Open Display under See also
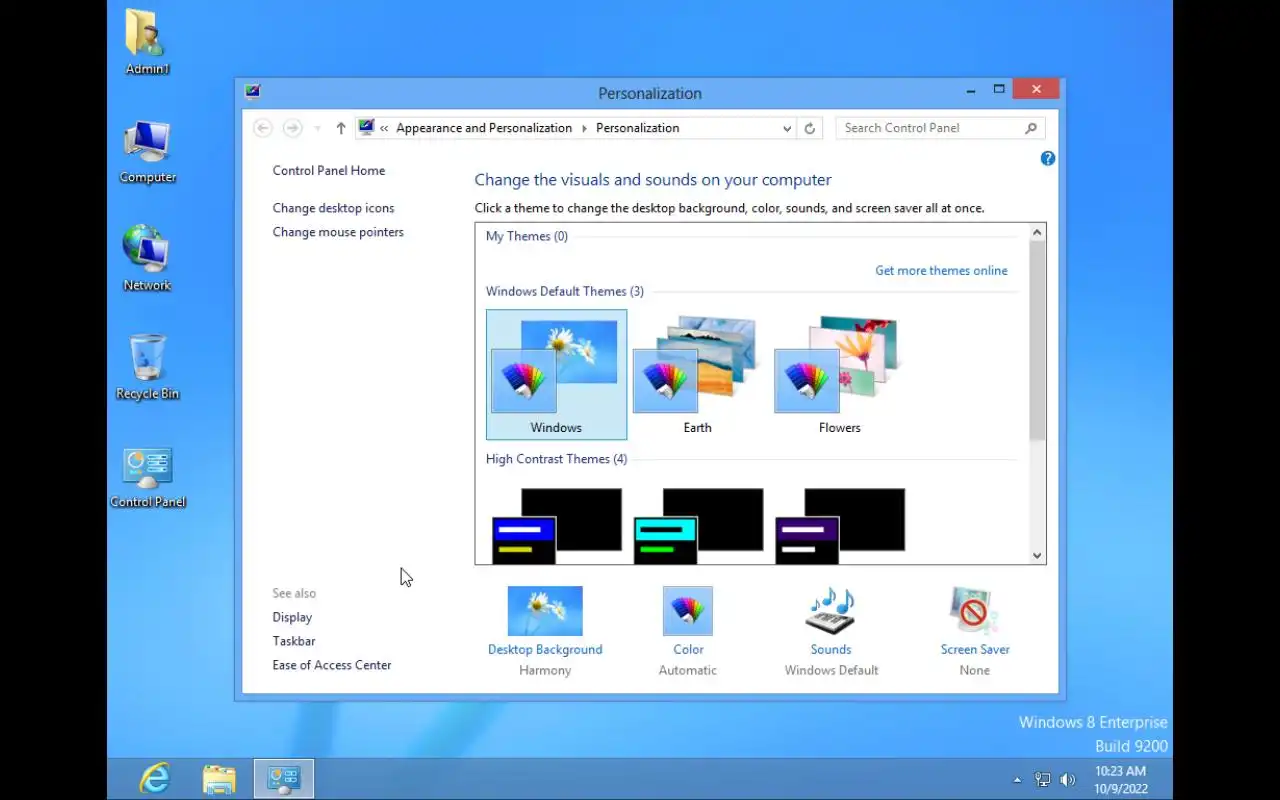The width and height of the screenshot is (1280, 800). pyautogui.click(x=292, y=618)
